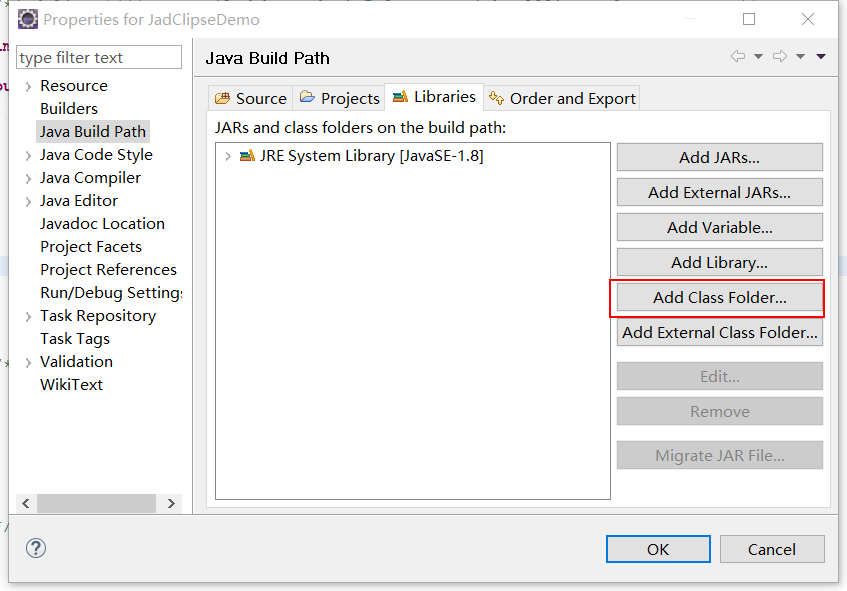Click the sidebar horizontal scrollbar thumb
Screen dimensions: 847x591
pos(96,503)
